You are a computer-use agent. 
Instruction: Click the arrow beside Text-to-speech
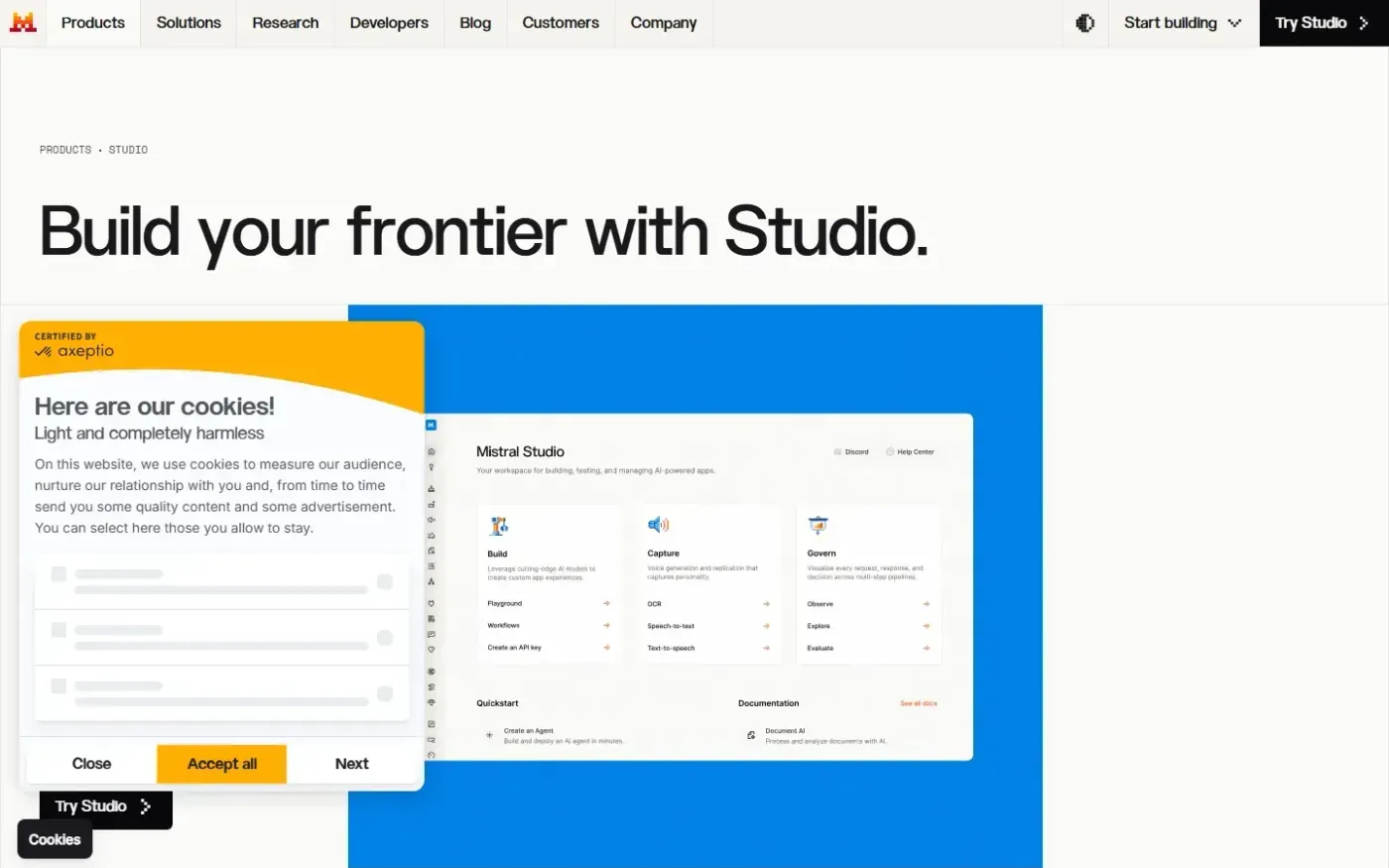click(766, 648)
